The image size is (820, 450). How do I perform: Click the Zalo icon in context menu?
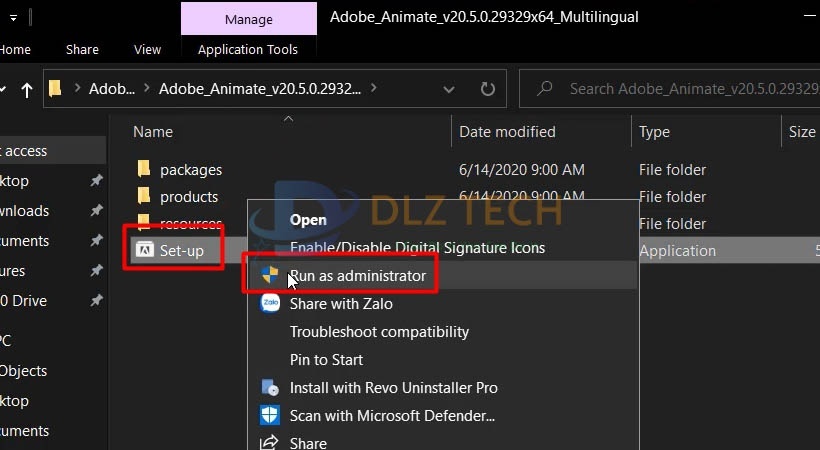[x=270, y=302]
